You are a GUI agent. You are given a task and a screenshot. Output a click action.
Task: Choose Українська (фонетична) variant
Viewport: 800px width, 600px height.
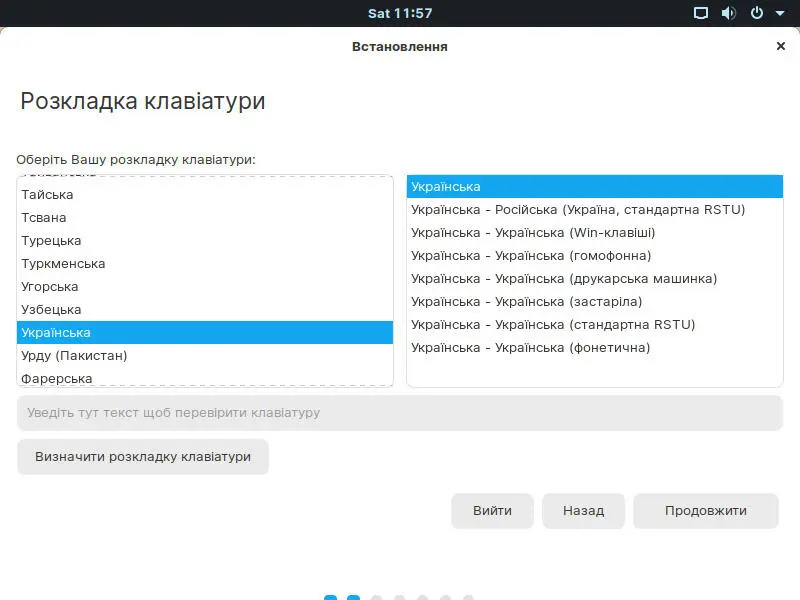pyautogui.click(x=595, y=347)
